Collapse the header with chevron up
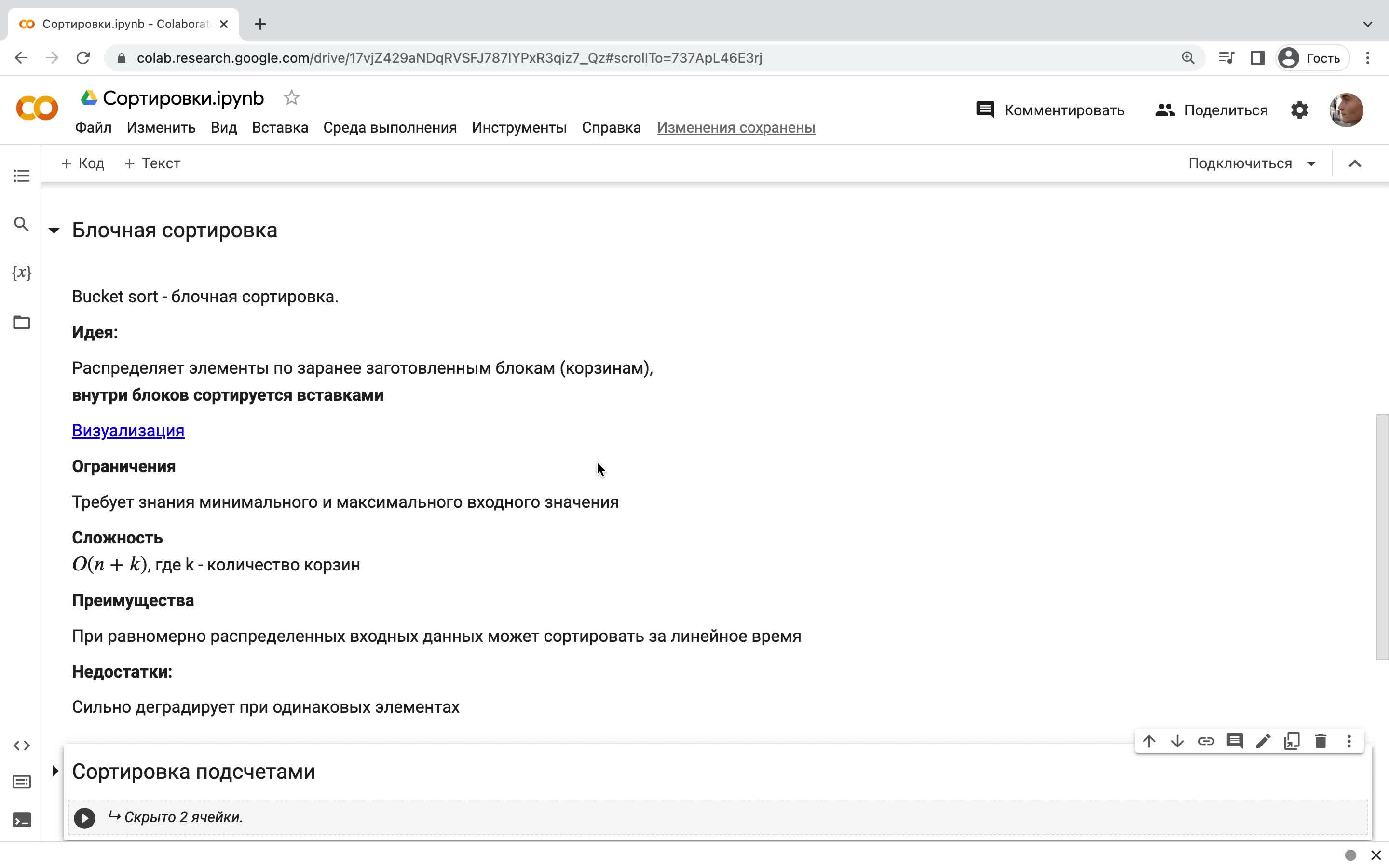Screen dimensions: 1389x868 (1355, 163)
